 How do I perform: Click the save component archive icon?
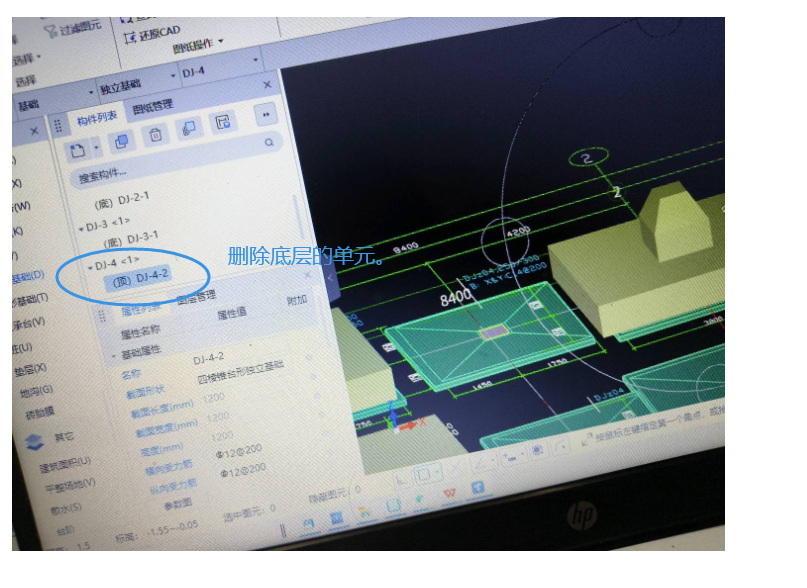(223, 122)
